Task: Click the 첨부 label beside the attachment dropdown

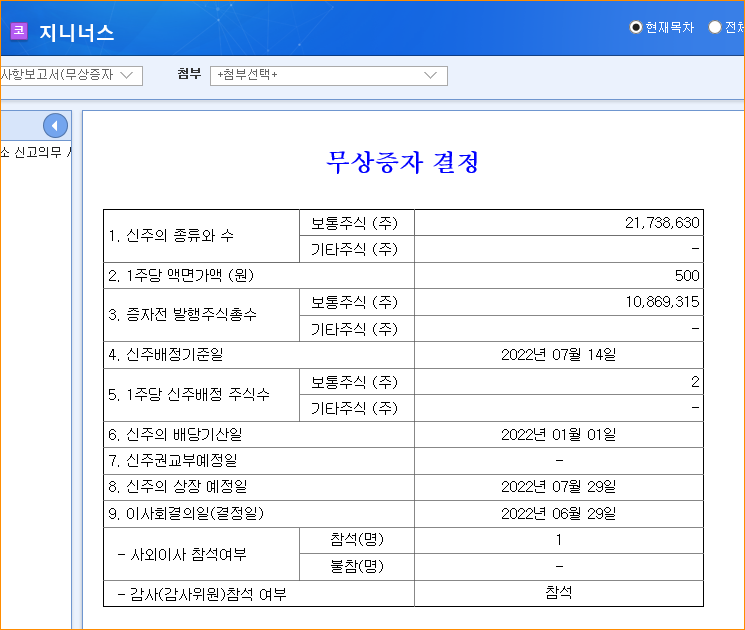Action: pos(189,74)
